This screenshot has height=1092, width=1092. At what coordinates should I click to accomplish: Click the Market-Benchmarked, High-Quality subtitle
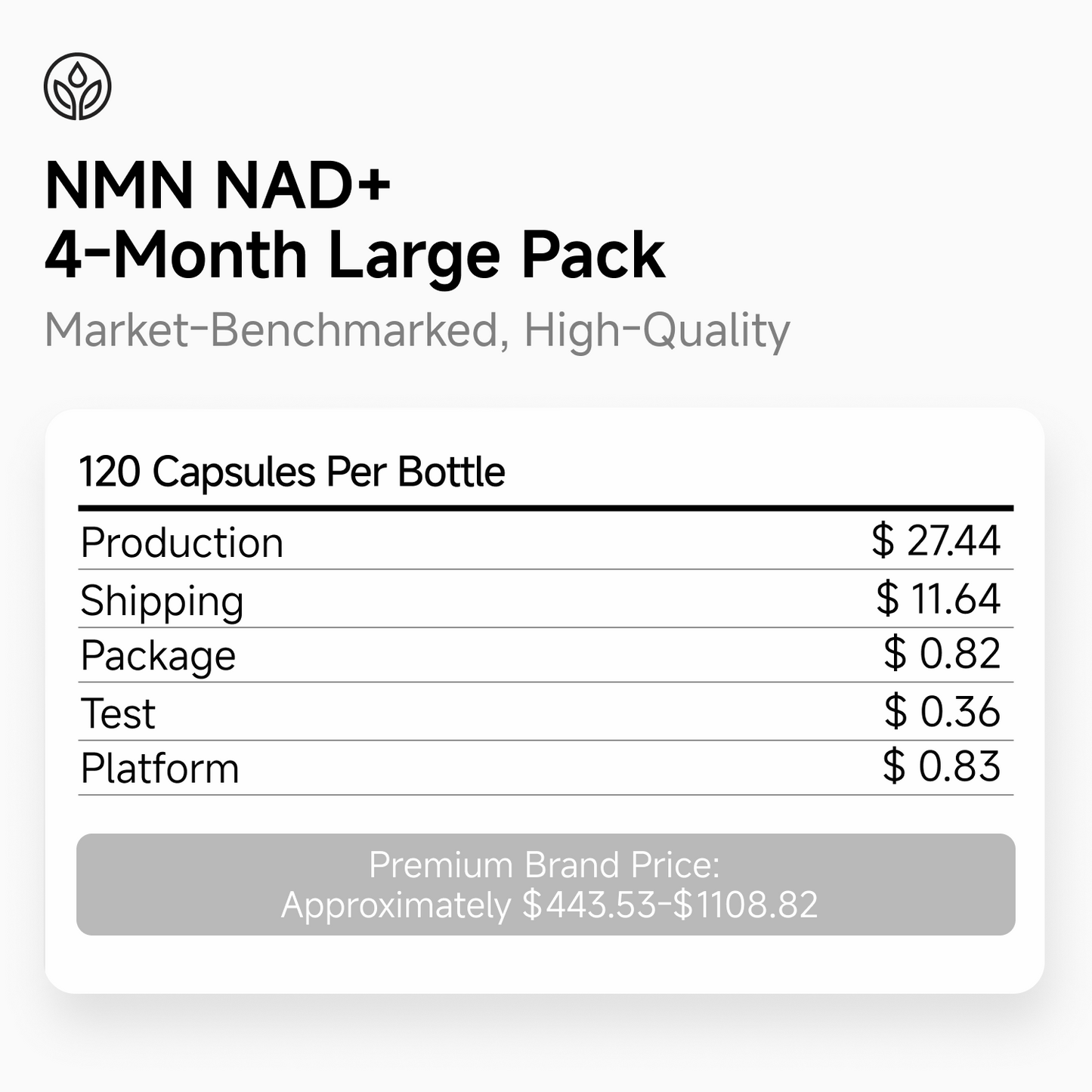(416, 330)
